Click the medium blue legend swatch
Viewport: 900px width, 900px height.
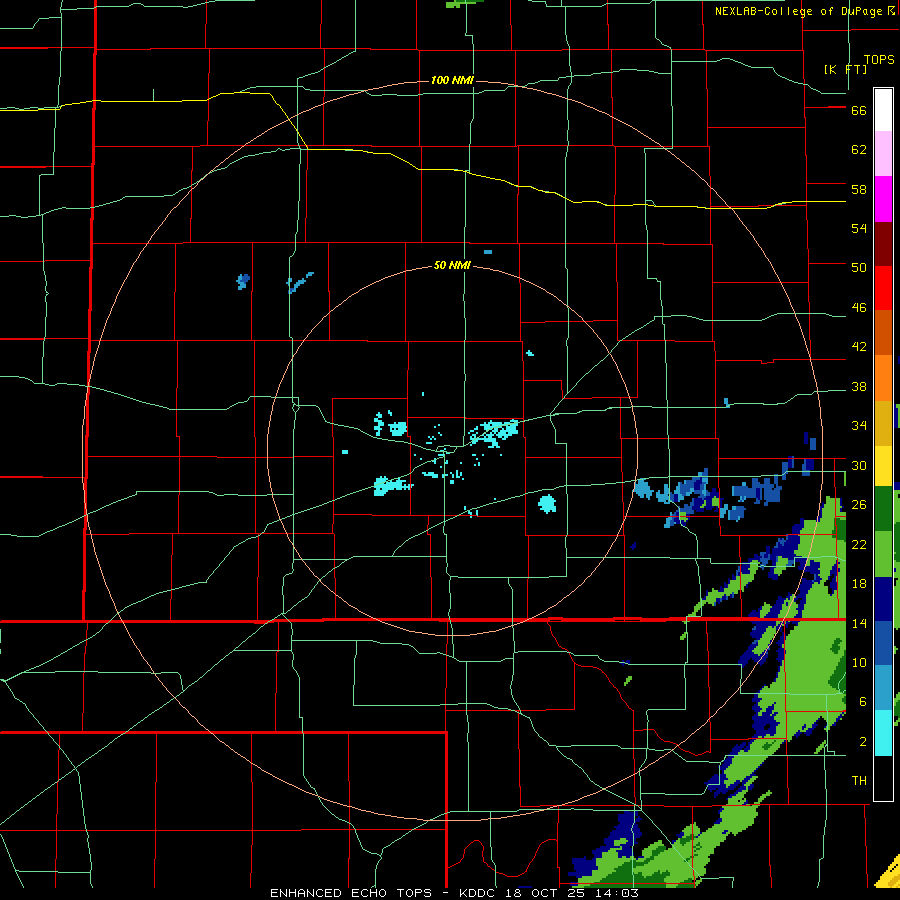pyautogui.click(x=883, y=643)
